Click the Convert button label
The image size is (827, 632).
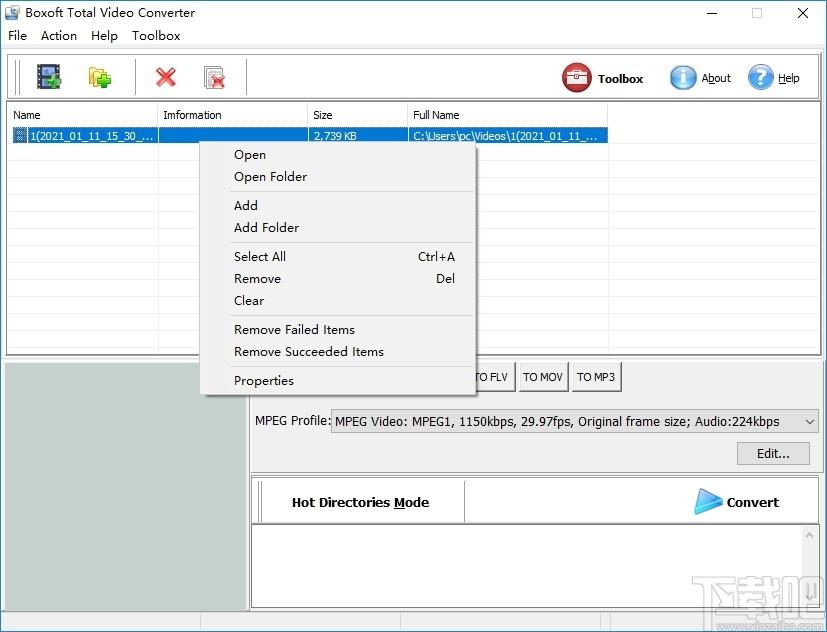753,502
